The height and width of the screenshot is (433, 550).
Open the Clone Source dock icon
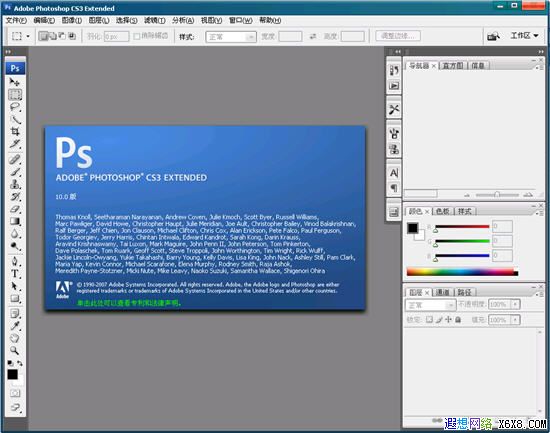394,149
